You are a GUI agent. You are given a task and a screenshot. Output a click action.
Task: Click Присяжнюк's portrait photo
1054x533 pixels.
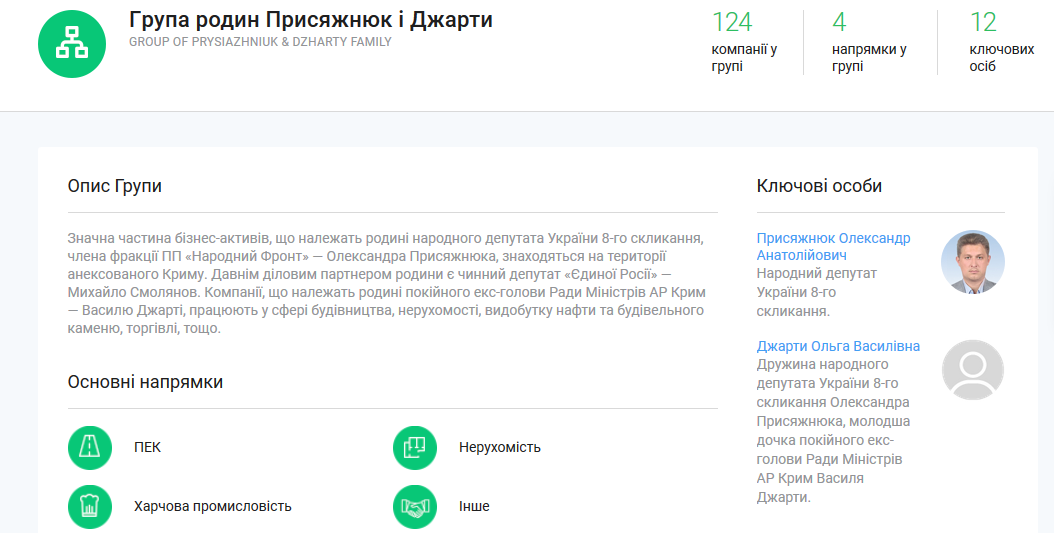click(x=972, y=262)
